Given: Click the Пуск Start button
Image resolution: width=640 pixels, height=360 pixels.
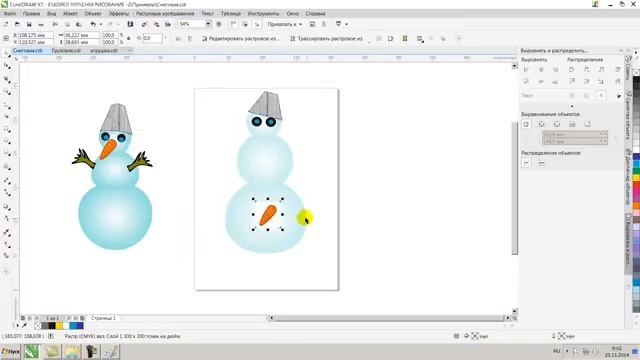Looking at the screenshot, I should (11, 351).
